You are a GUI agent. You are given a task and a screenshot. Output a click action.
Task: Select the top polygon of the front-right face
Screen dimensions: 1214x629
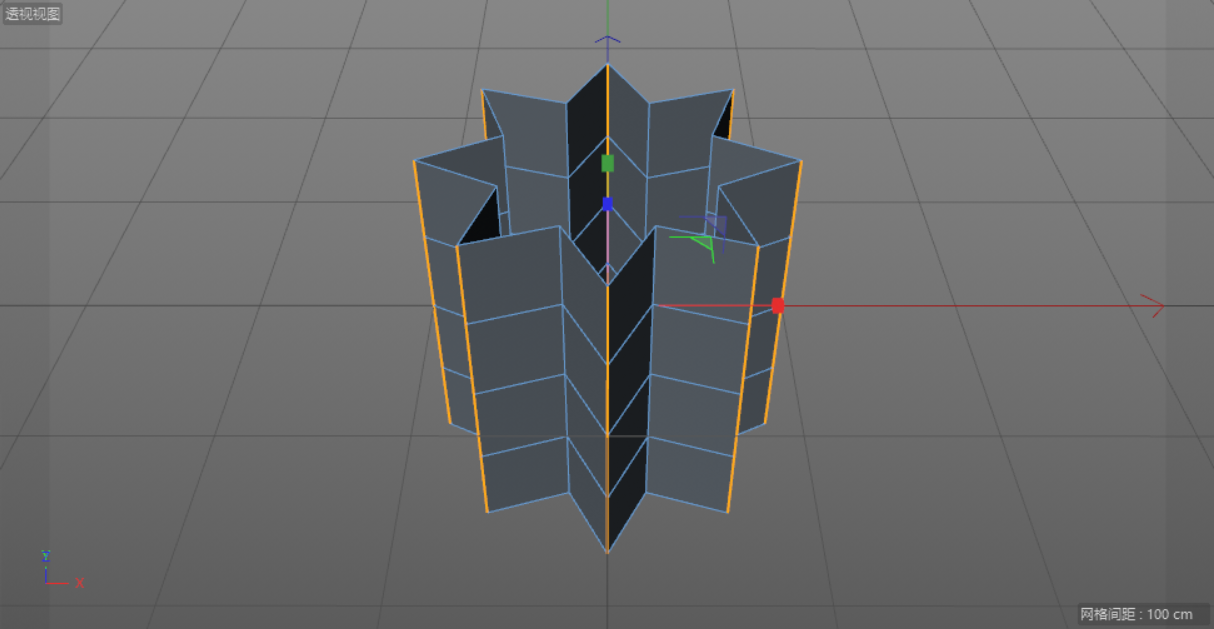(x=703, y=272)
